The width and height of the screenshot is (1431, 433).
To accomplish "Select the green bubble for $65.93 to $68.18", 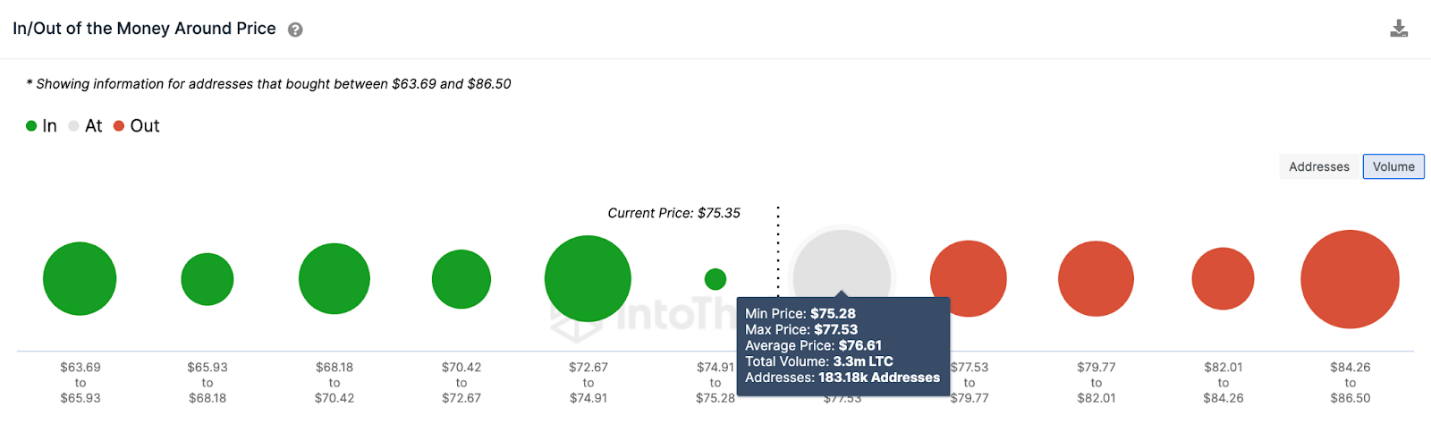I will (x=207, y=279).
